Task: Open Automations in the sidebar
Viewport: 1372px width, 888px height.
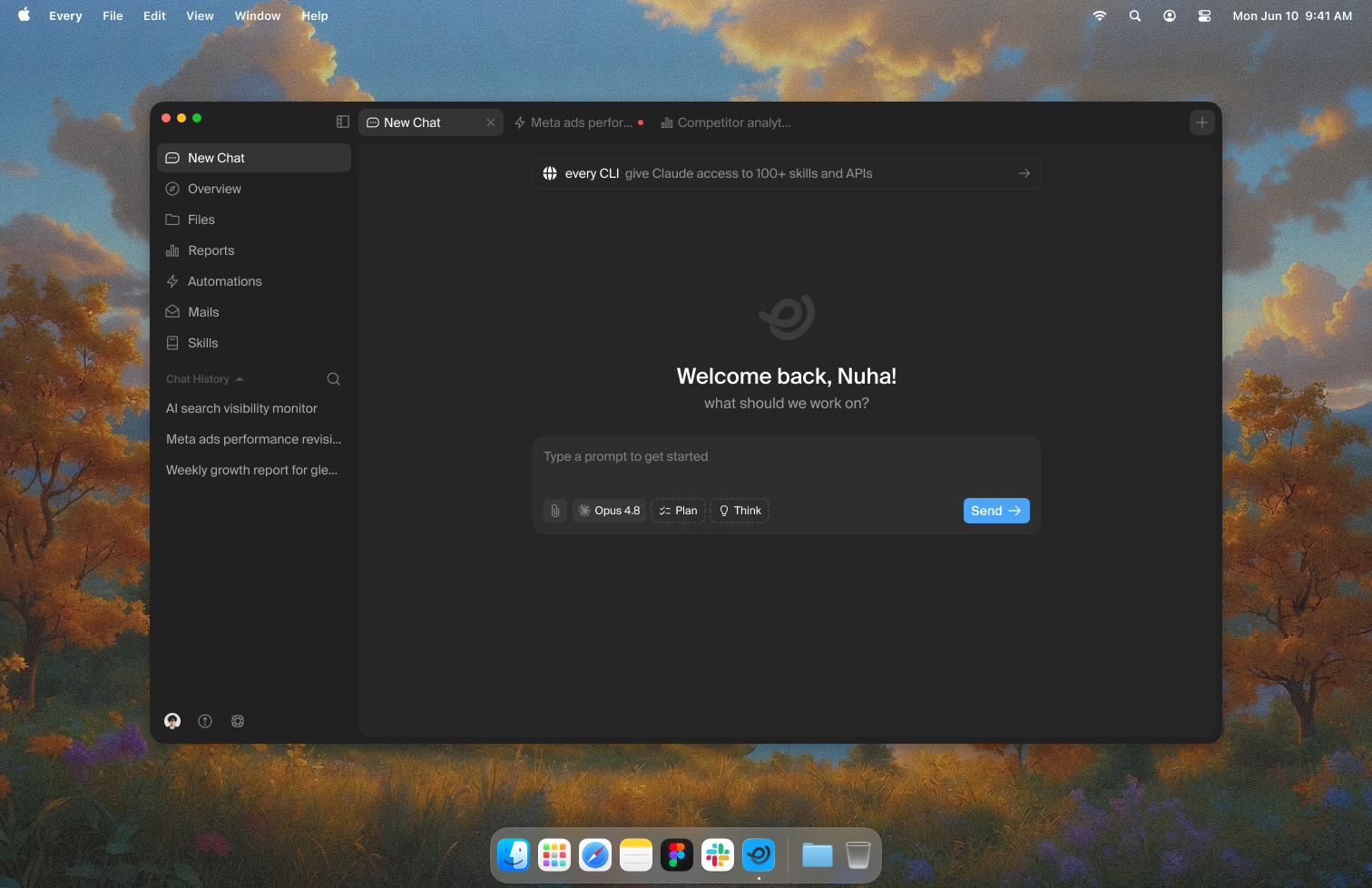Action: point(254,281)
